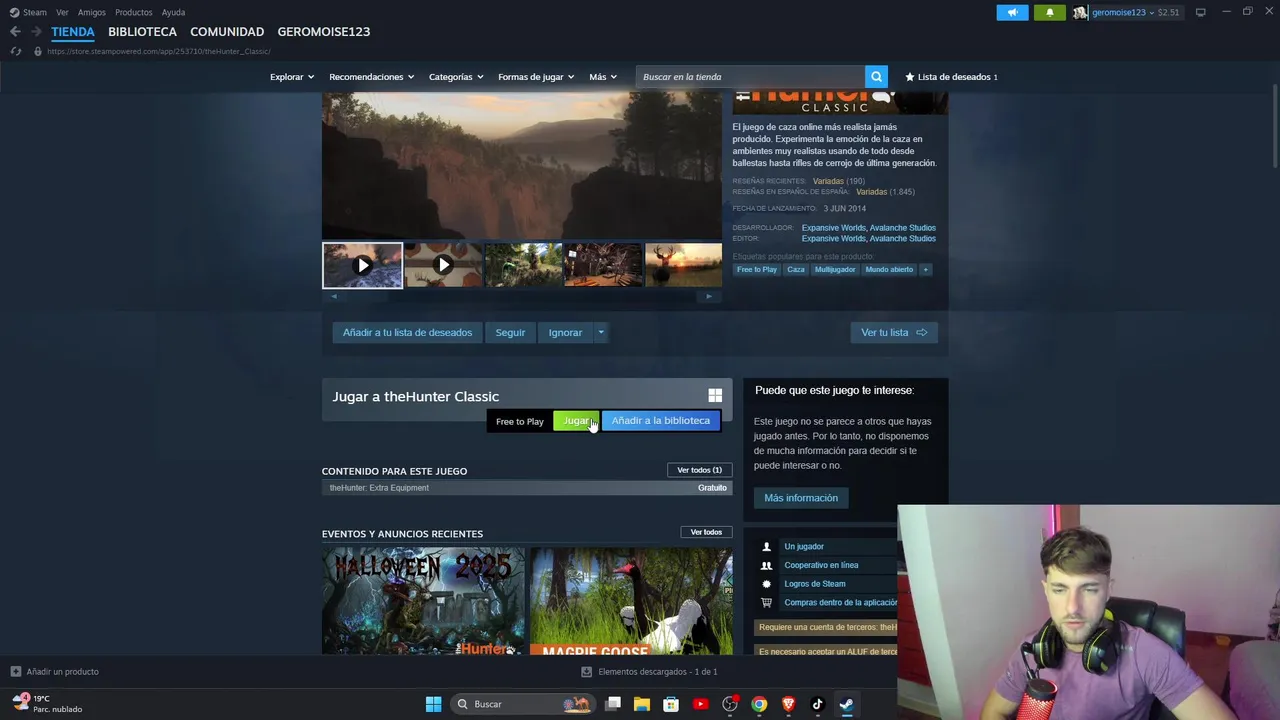Click the page reload icon
The width and height of the screenshot is (1280, 720).
coord(15,51)
